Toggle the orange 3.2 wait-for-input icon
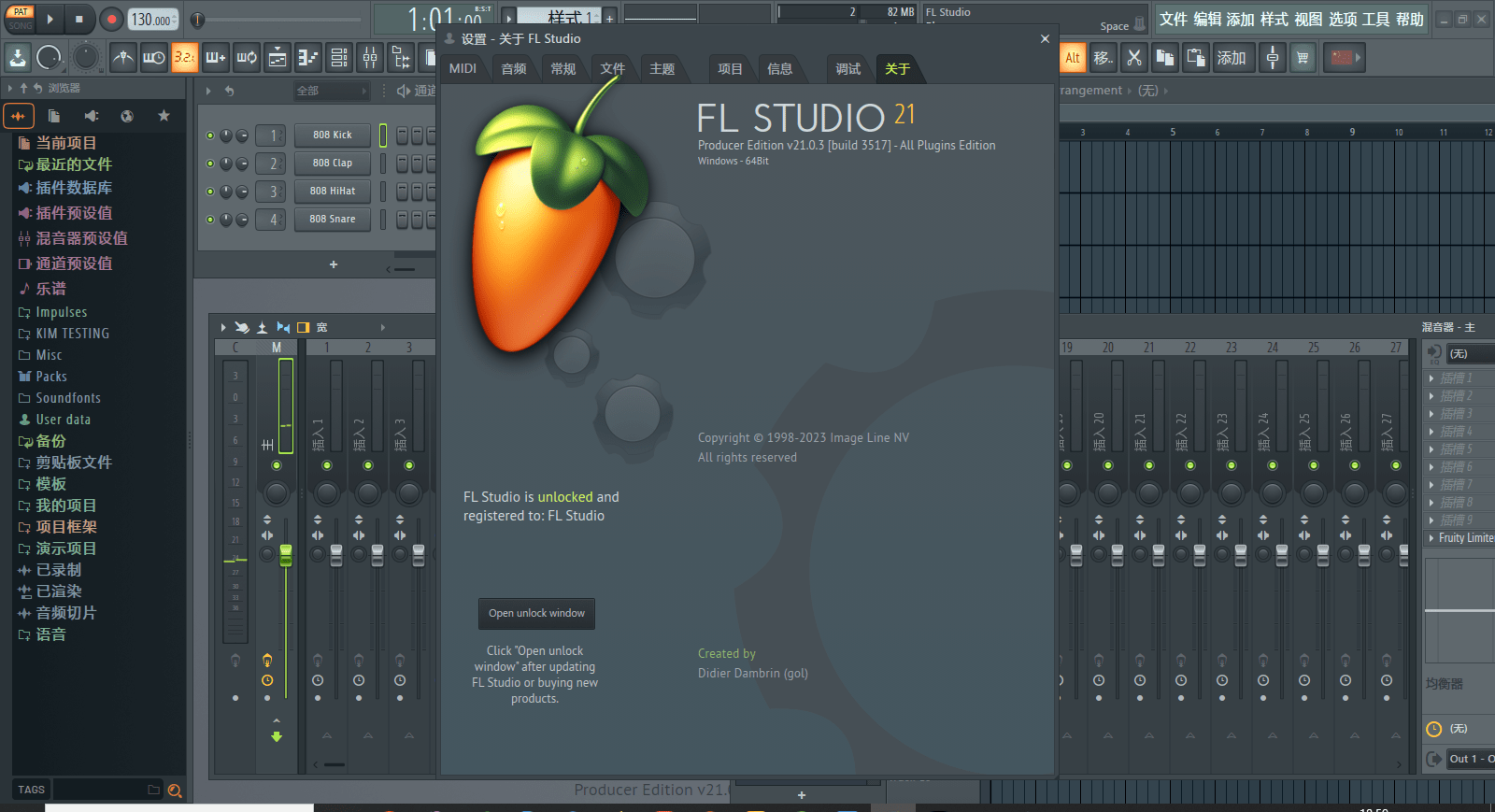 point(185,58)
